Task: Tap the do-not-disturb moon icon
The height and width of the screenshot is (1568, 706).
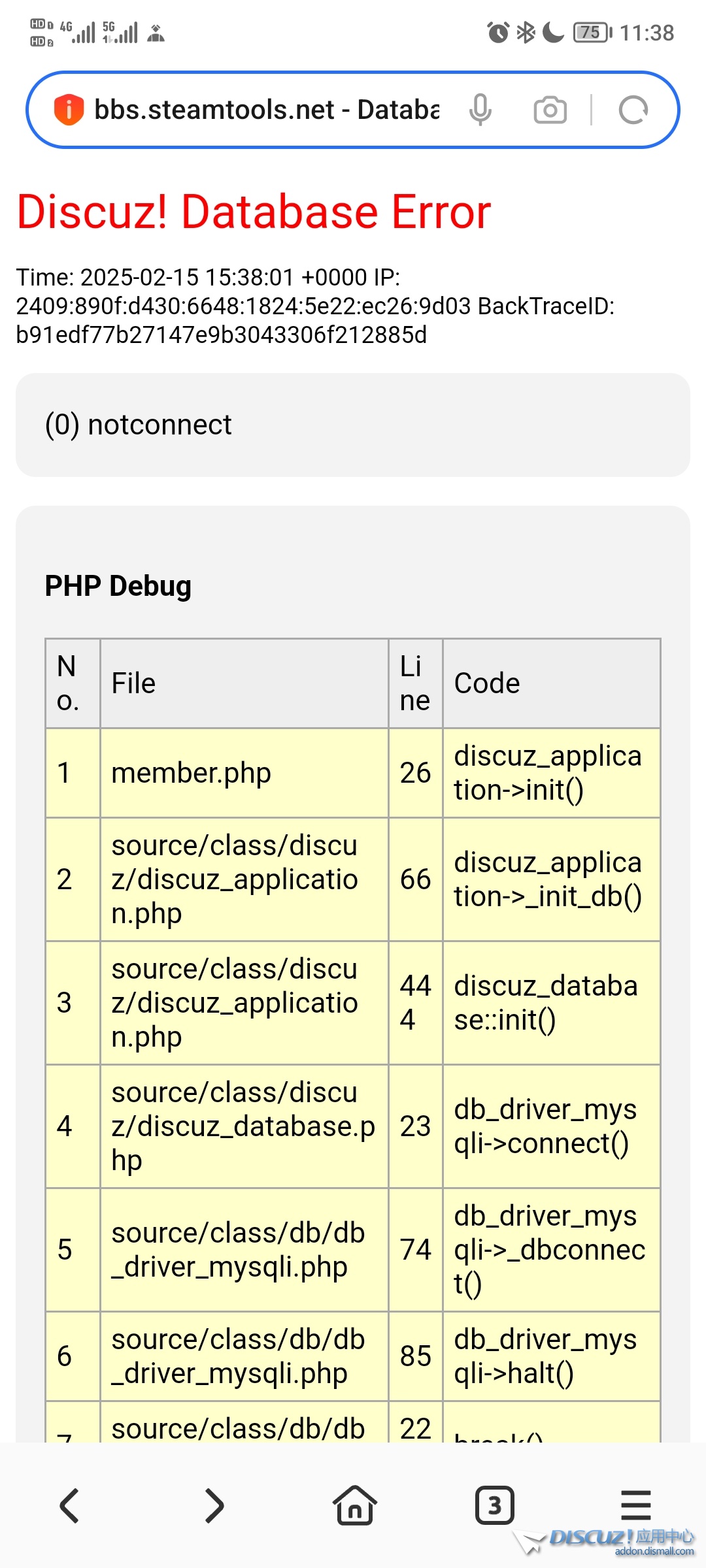Action: point(553,32)
